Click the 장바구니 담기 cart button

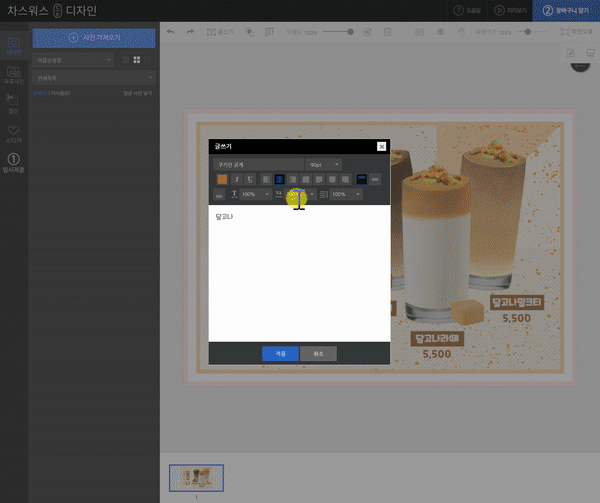(x=566, y=10)
